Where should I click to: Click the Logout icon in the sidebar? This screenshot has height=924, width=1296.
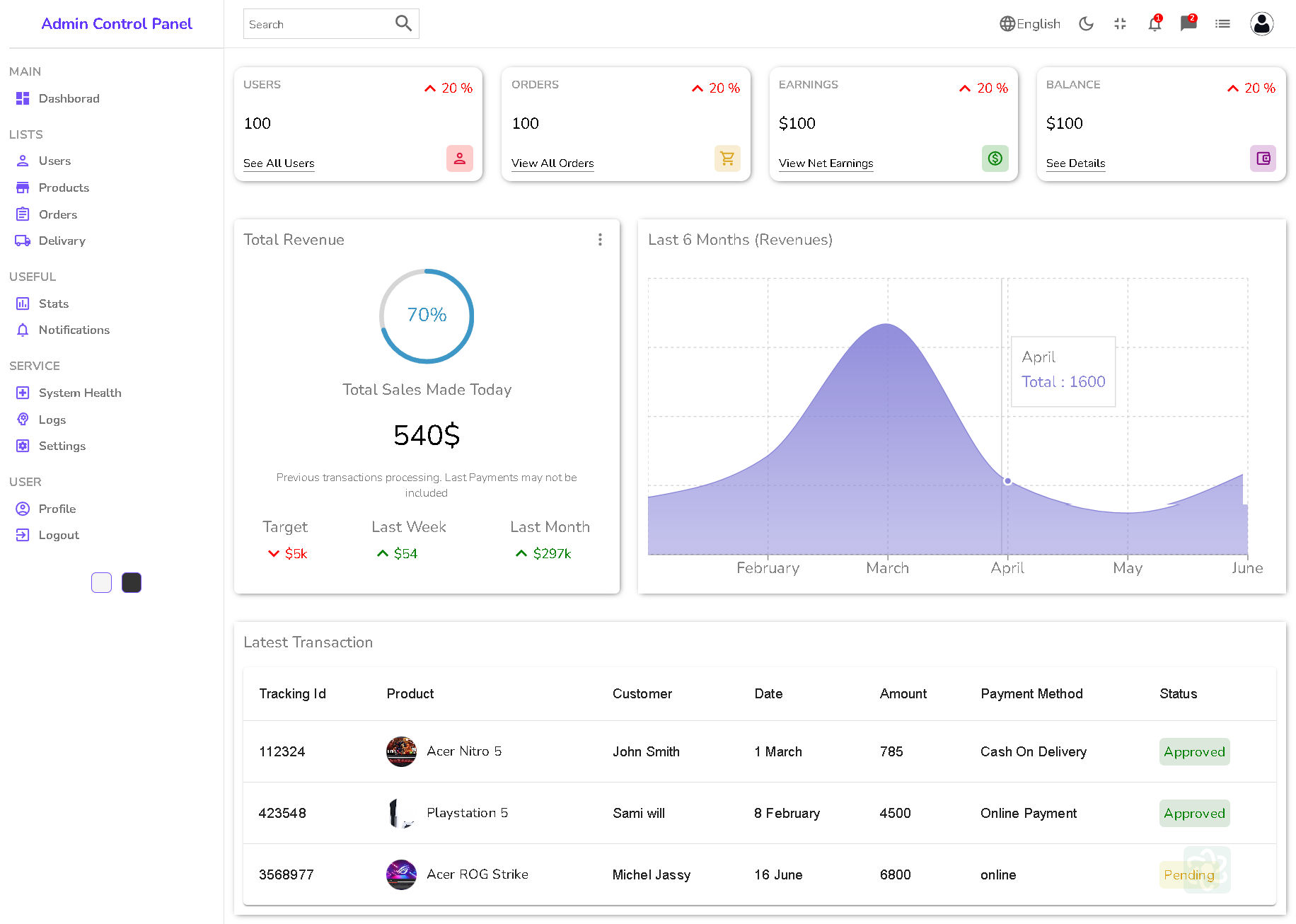(x=23, y=535)
